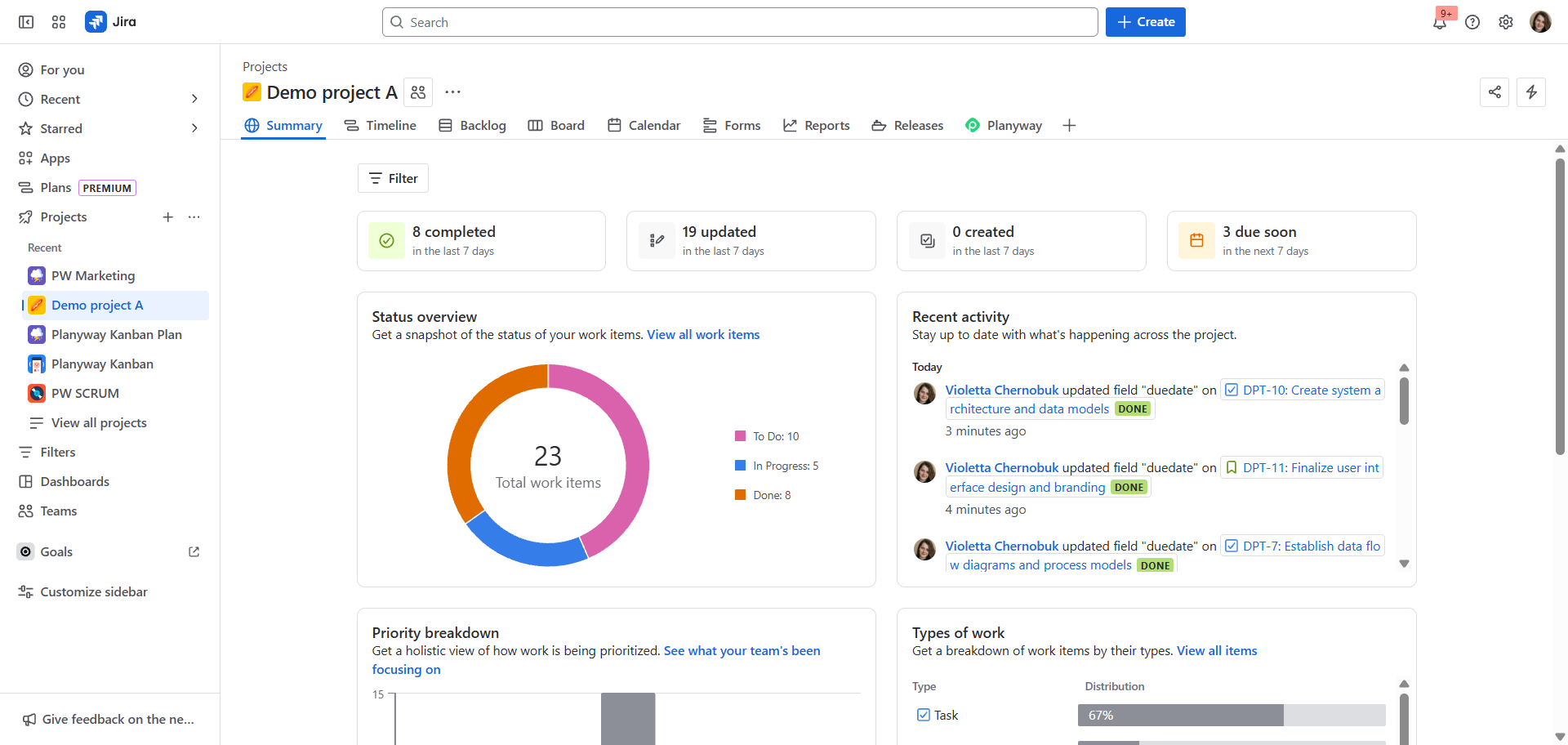Switch to the Board tab
This screenshot has width=1568, height=745.
tap(556, 125)
